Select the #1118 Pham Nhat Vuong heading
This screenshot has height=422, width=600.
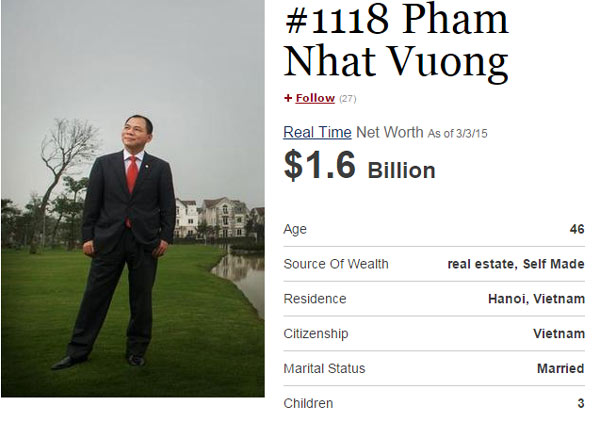396,40
